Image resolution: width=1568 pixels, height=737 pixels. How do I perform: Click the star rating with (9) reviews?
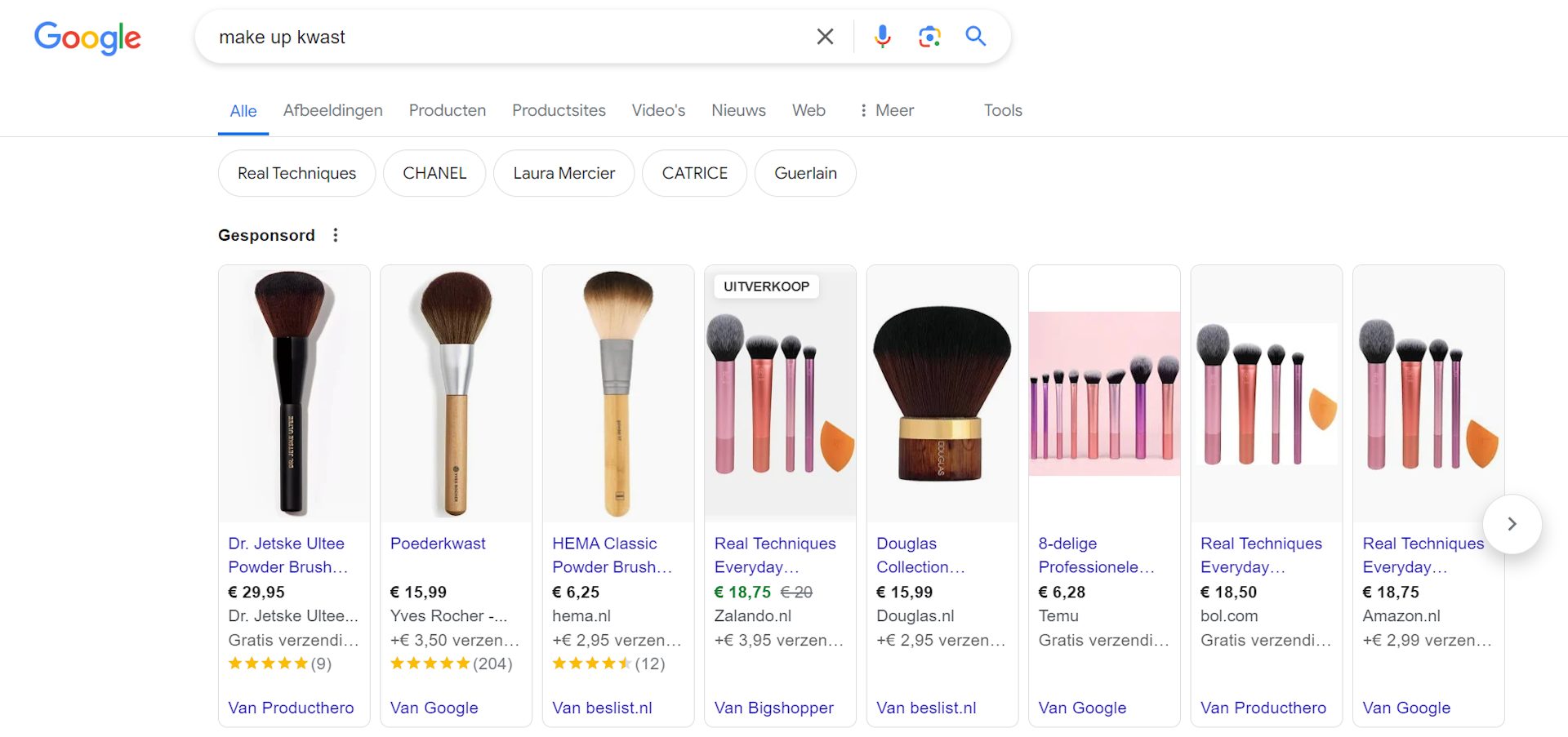click(279, 664)
